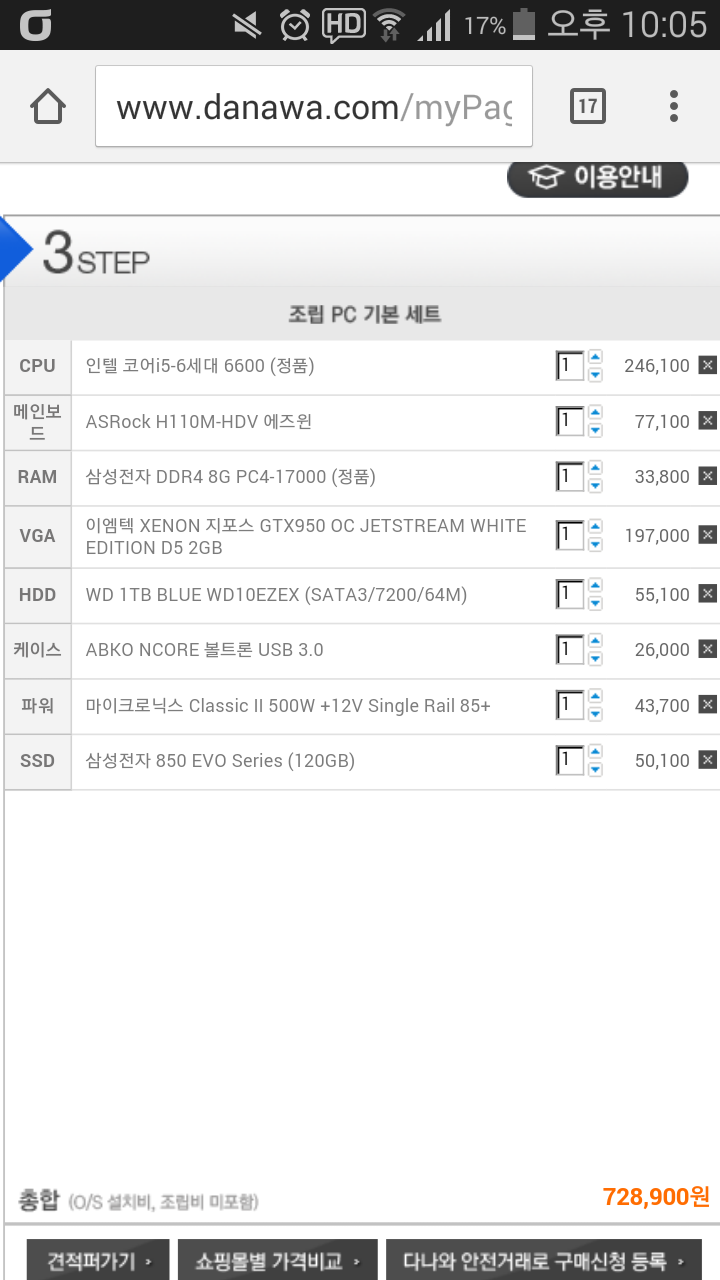
Task: Tap the 이용안내 guide button
Action: click(598, 178)
